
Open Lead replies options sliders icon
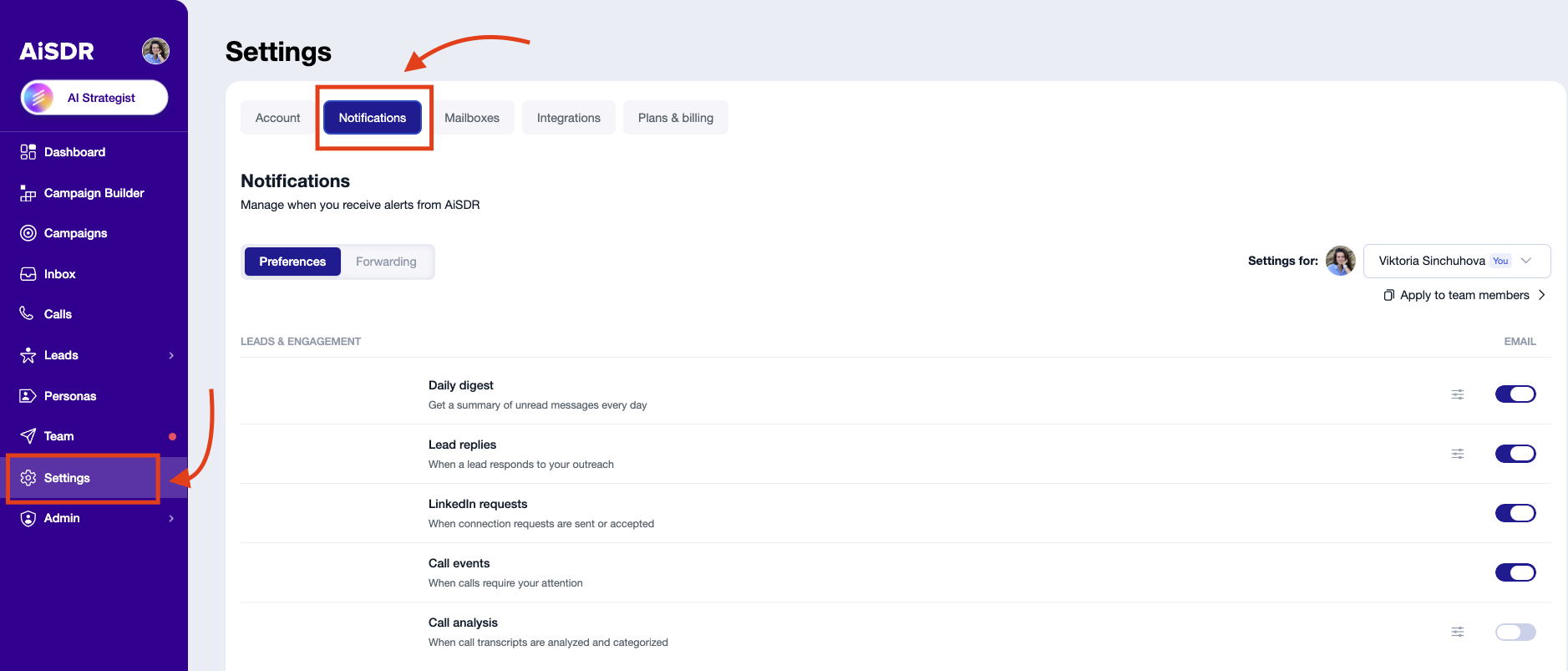(1458, 454)
